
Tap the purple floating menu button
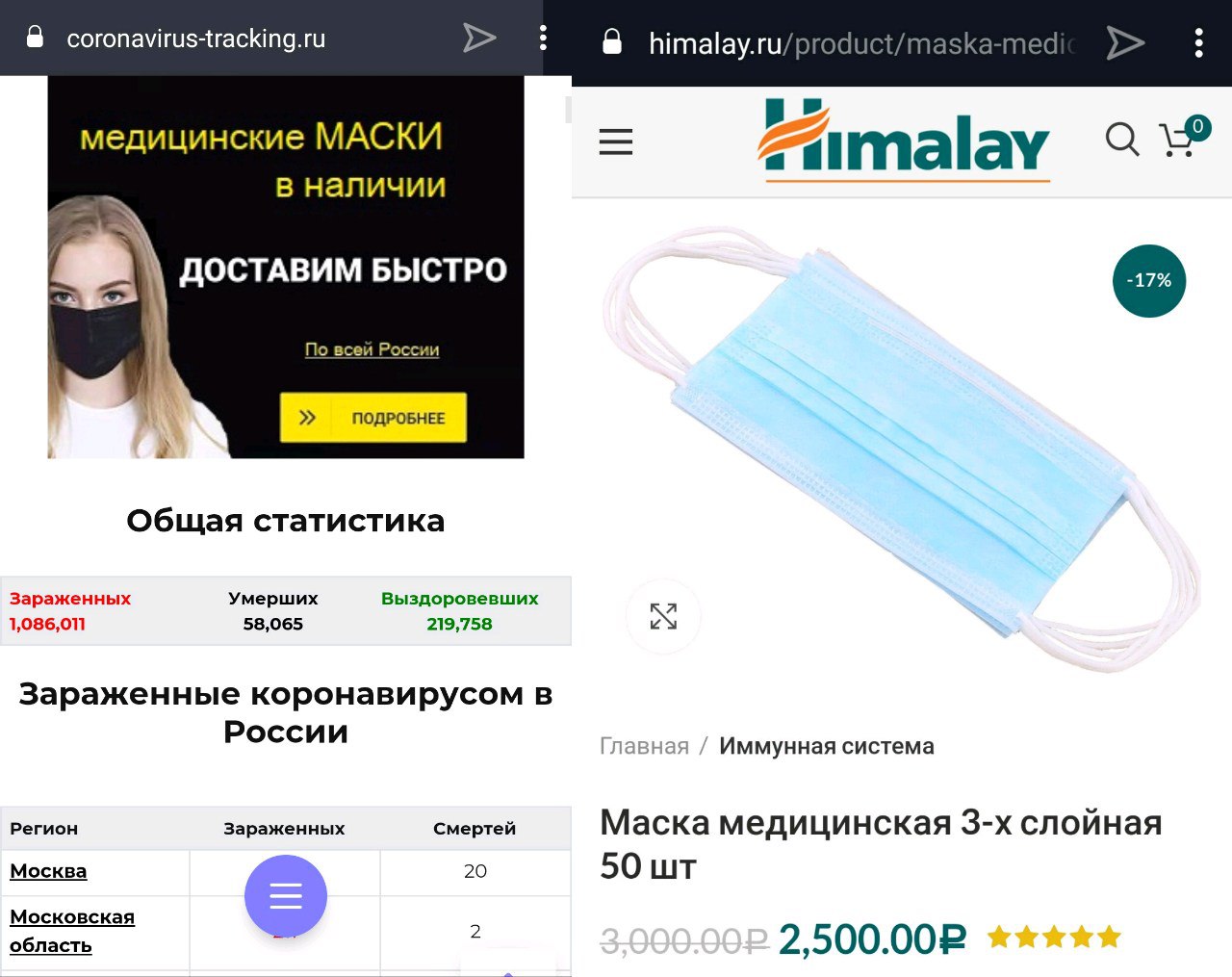point(286,895)
